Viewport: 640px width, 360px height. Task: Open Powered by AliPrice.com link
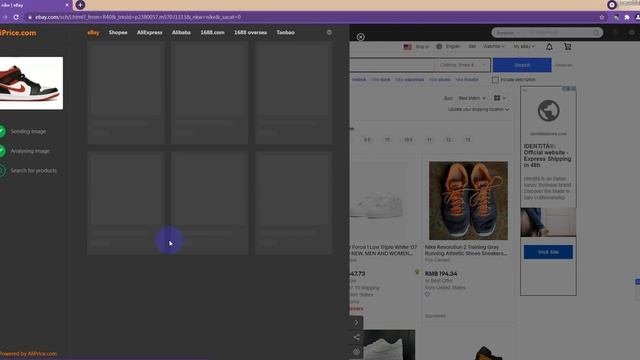click(x=29, y=354)
